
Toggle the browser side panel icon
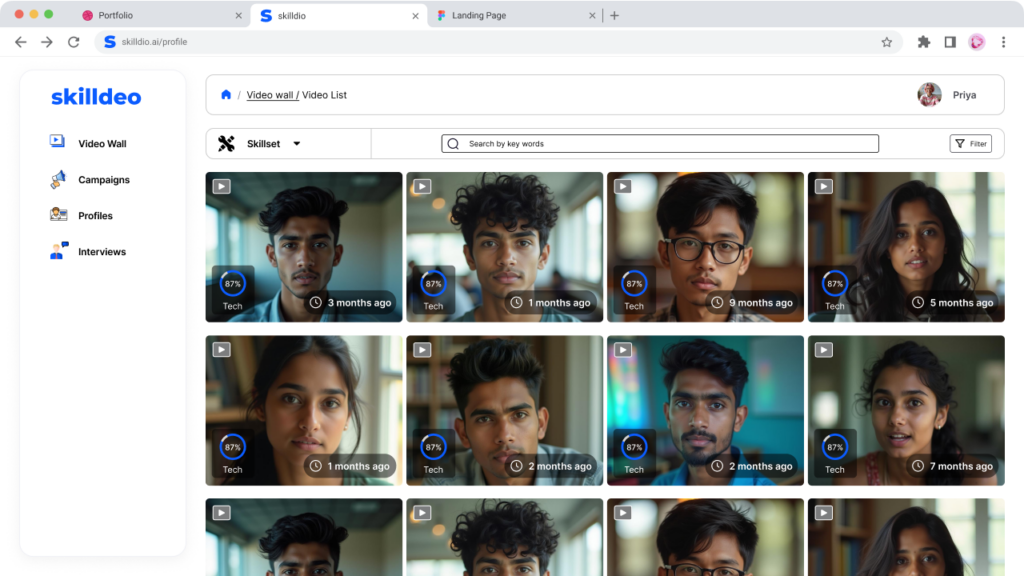click(950, 42)
